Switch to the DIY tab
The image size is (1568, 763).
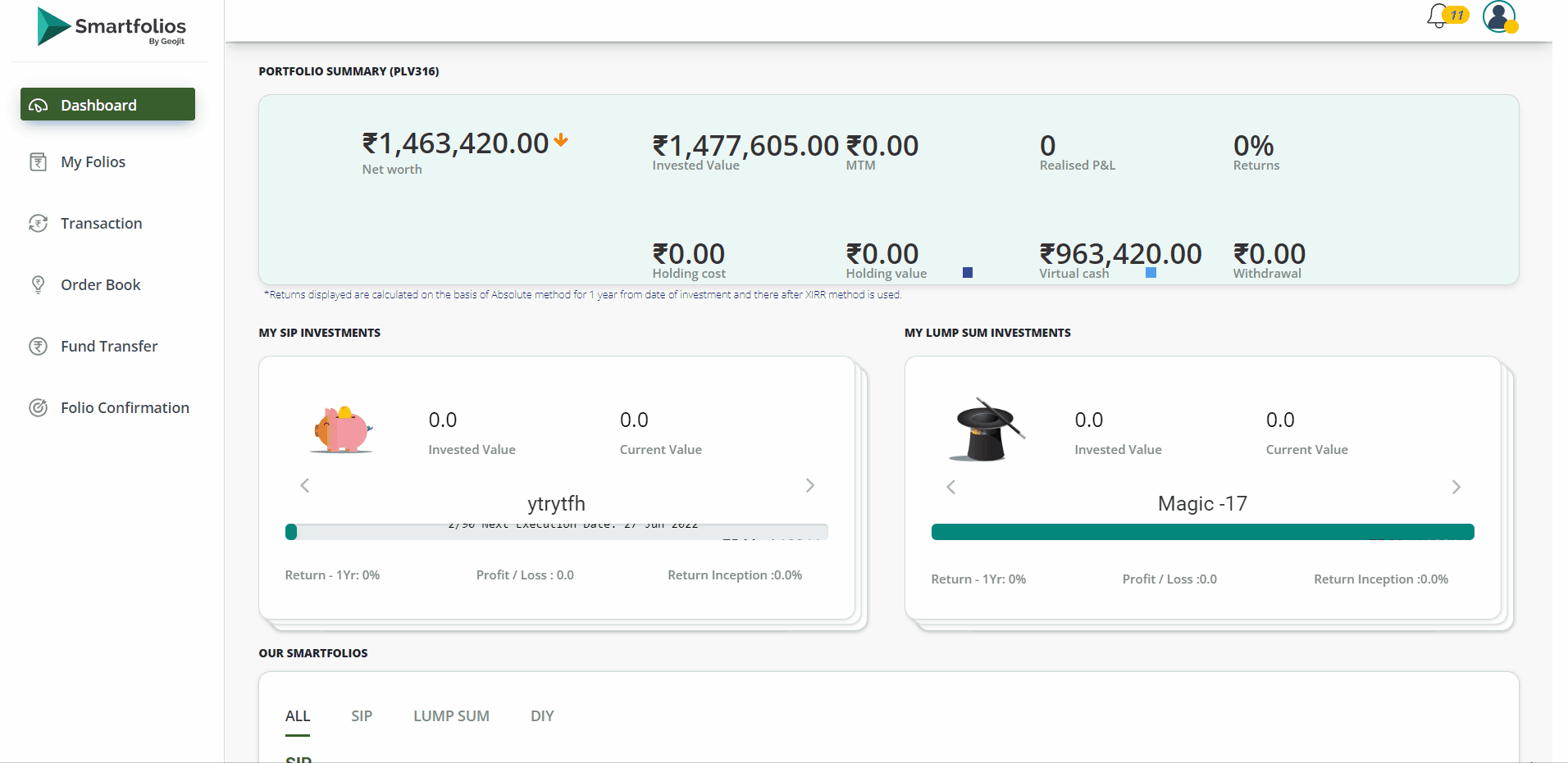click(542, 716)
